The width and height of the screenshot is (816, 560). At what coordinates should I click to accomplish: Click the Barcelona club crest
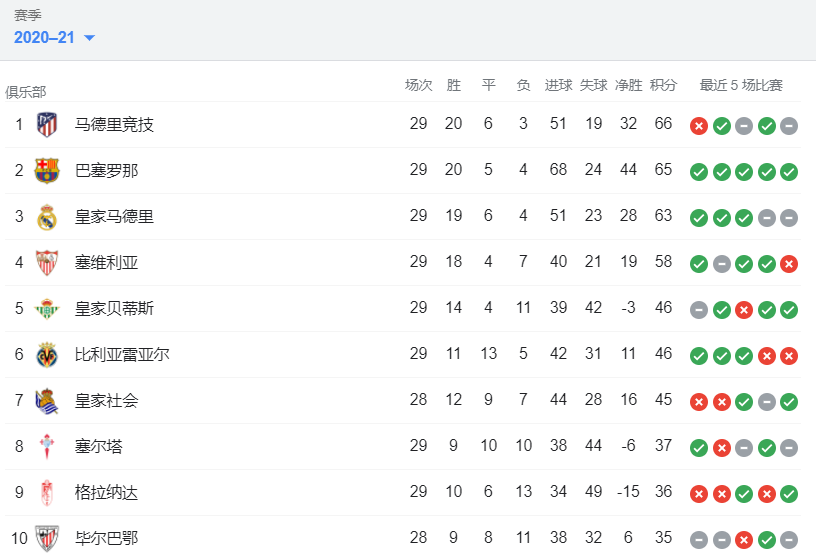coord(47,171)
